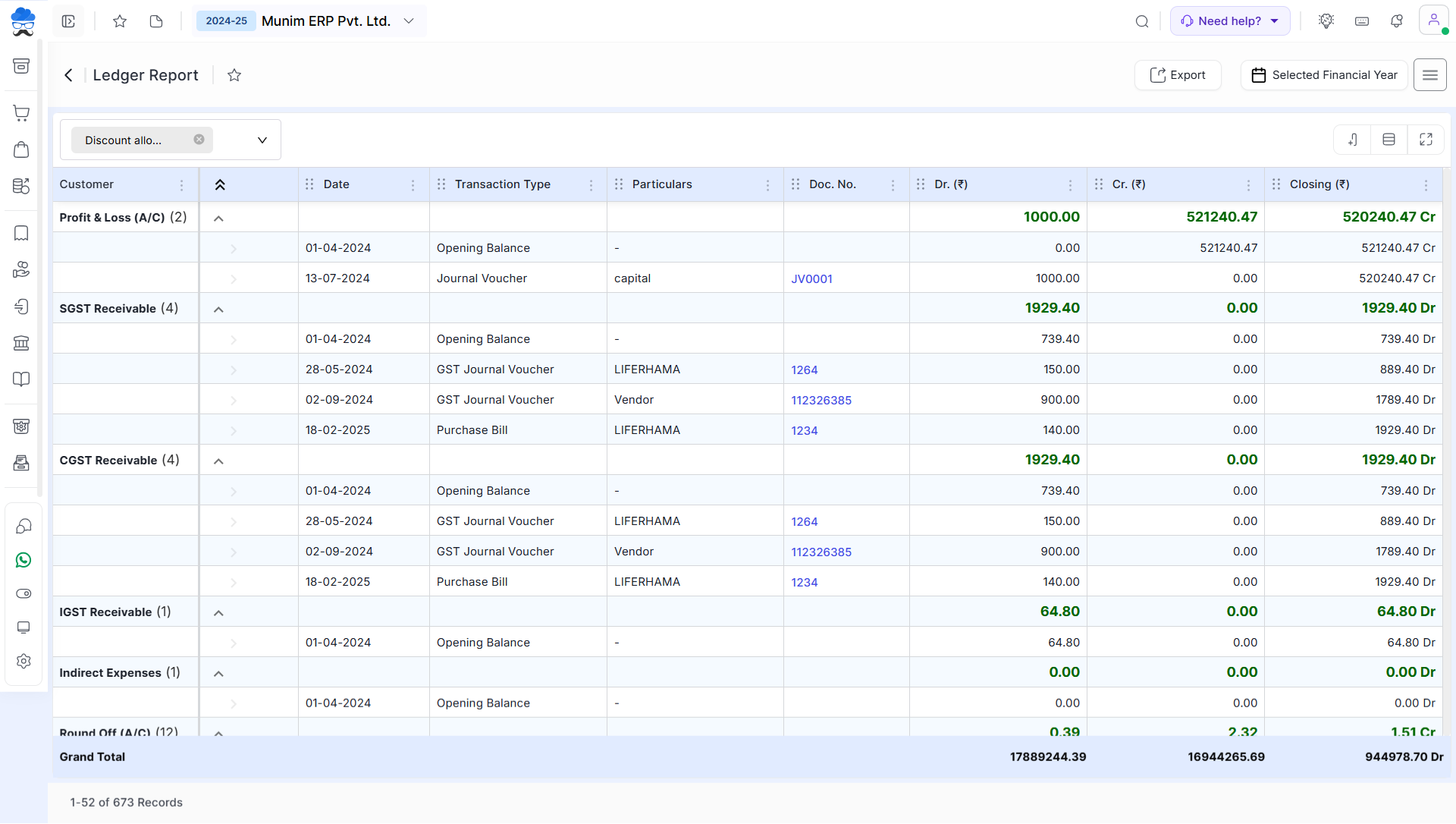Open the monitor sidebar icon
This screenshot has height=824, width=1456.
click(24, 627)
